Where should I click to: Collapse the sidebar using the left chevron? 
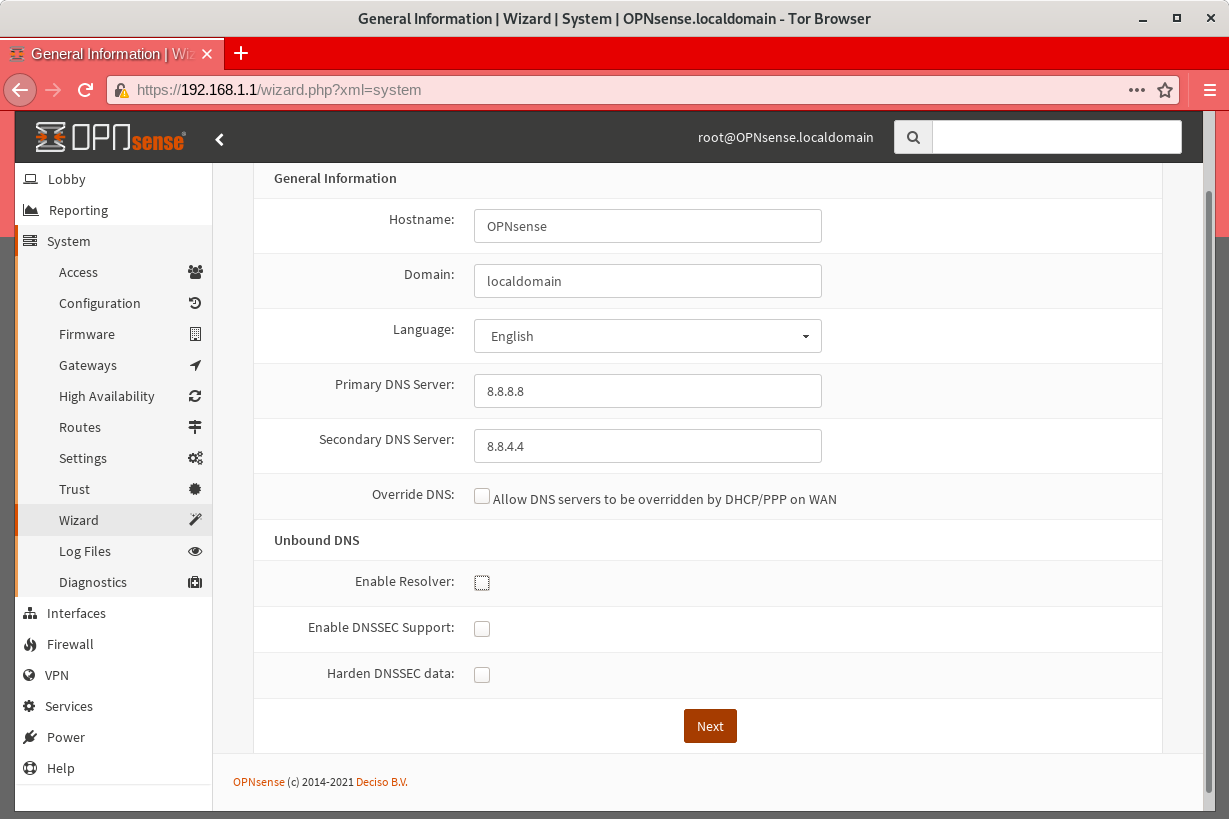tap(220, 139)
